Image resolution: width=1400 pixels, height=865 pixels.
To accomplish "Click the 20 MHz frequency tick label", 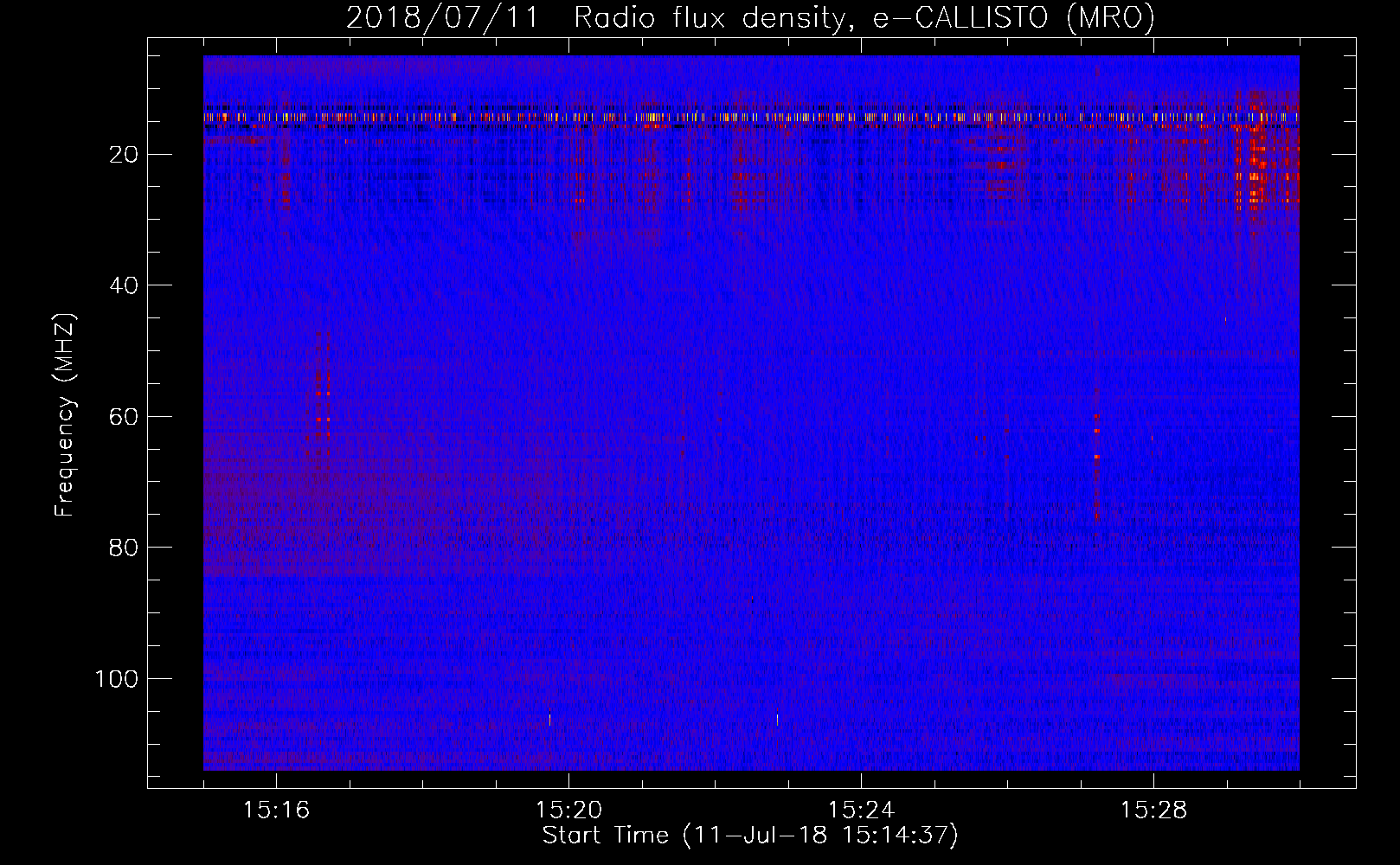I will tap(124, 155).
